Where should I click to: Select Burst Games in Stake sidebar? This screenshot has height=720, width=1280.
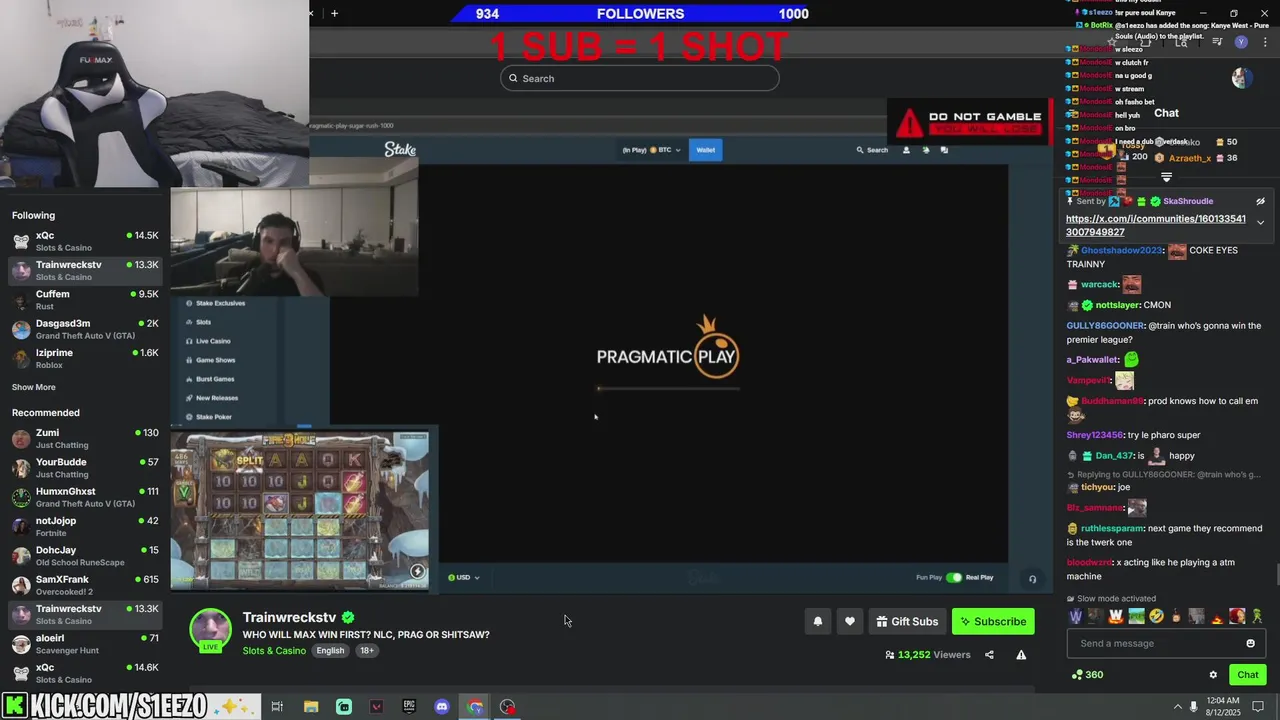[x=210, y=379]
